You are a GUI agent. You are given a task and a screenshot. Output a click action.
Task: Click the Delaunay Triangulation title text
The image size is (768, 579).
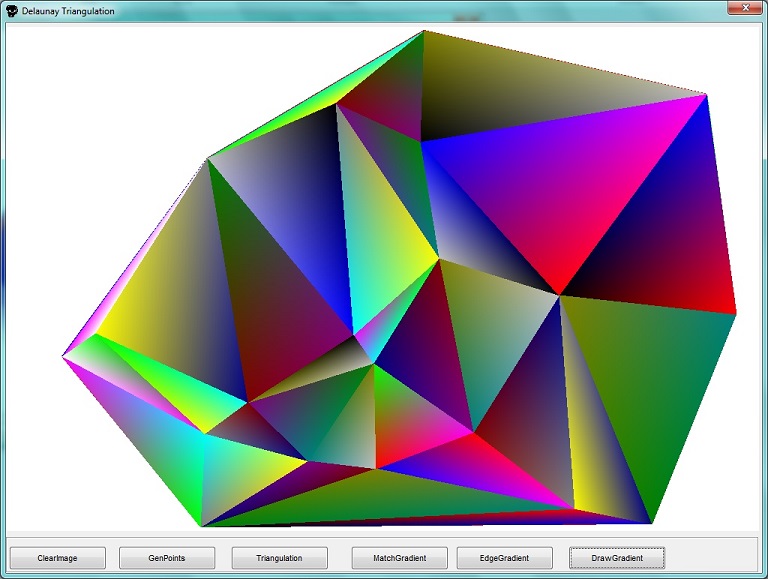coord(68,11)
